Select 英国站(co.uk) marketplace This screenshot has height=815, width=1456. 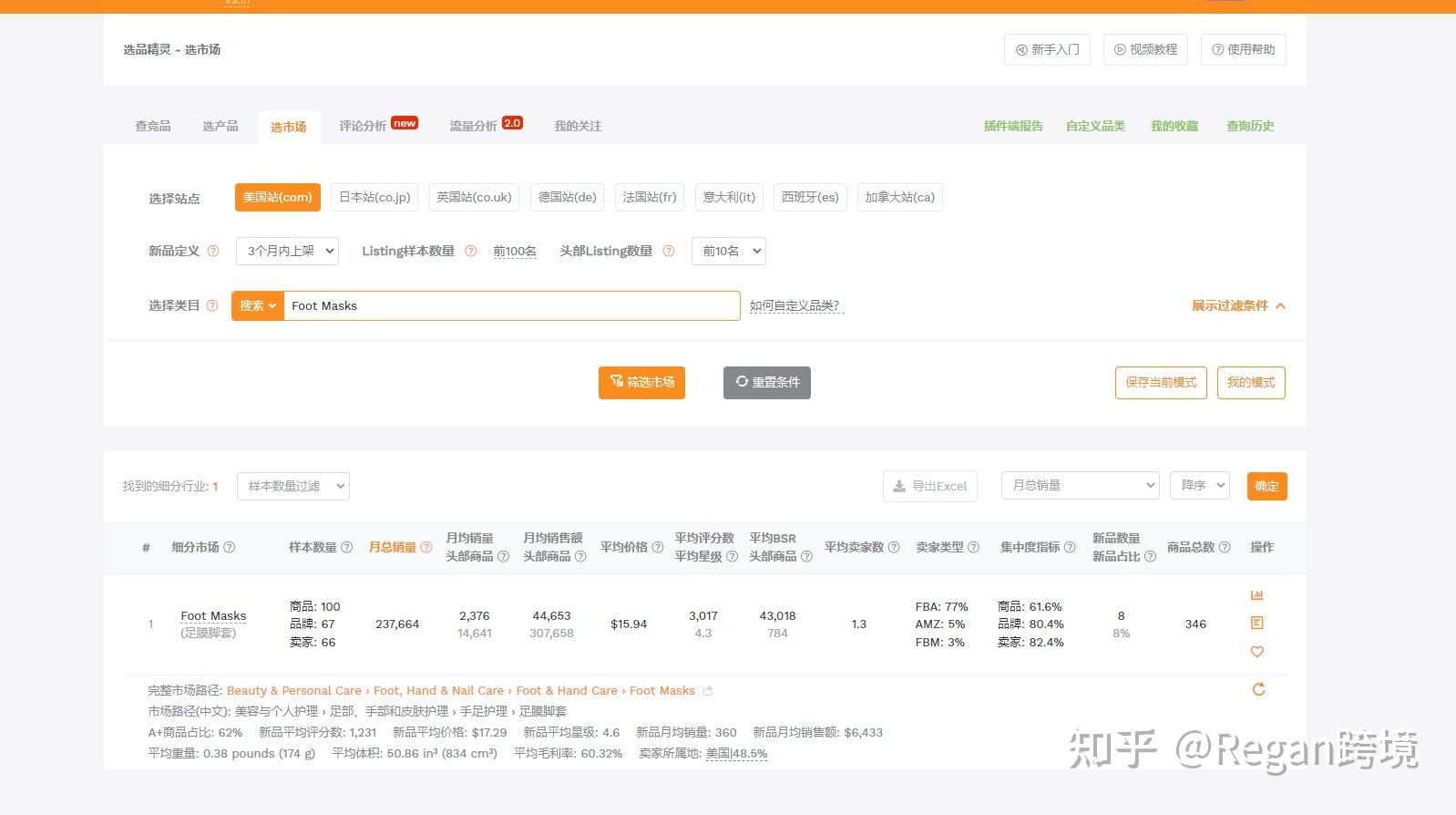click(x=474, y=197)
